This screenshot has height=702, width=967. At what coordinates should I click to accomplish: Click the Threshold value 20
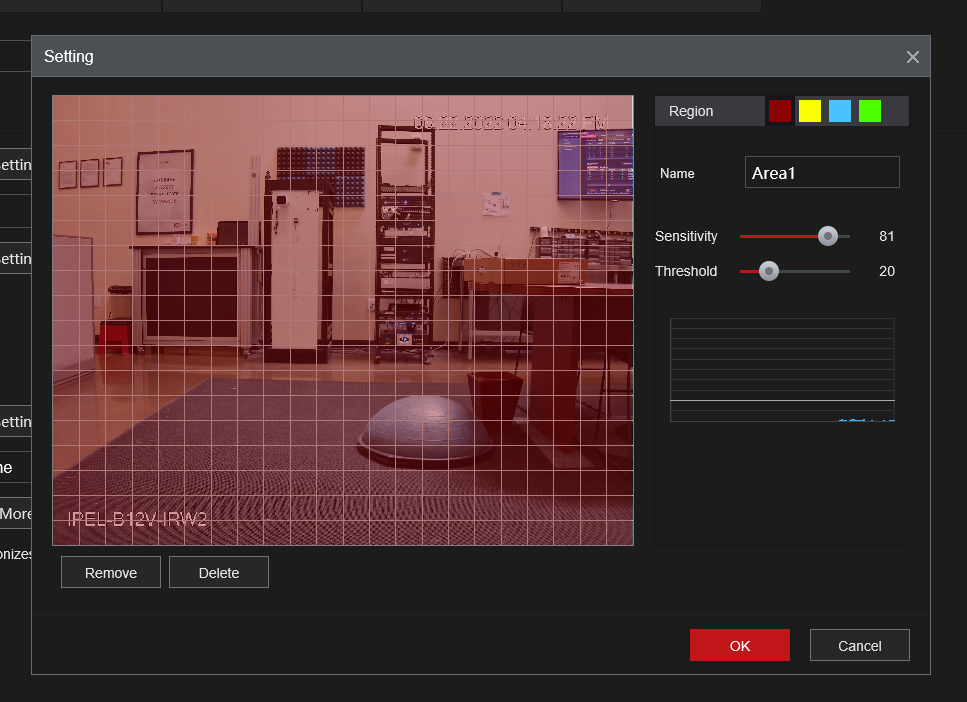pyautogui.click(x=886, y=271)
